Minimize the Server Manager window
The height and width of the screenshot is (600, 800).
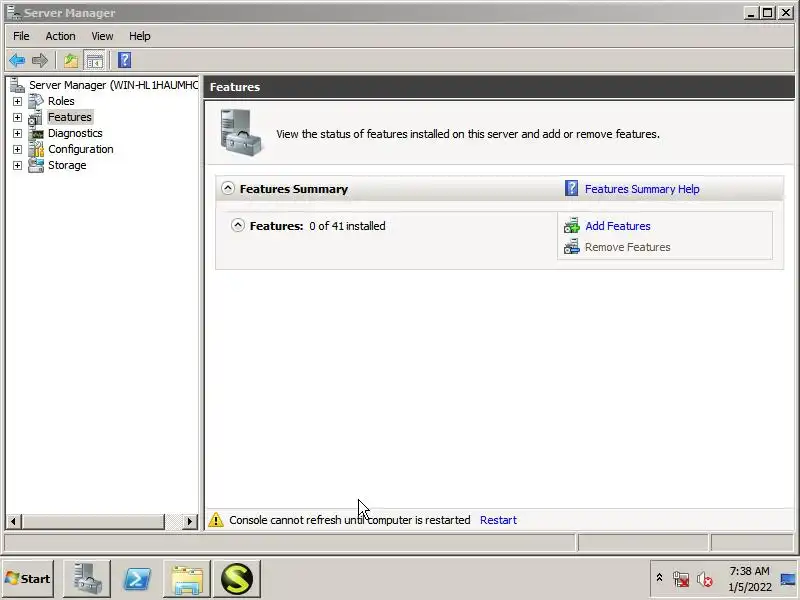pos(751,13)
